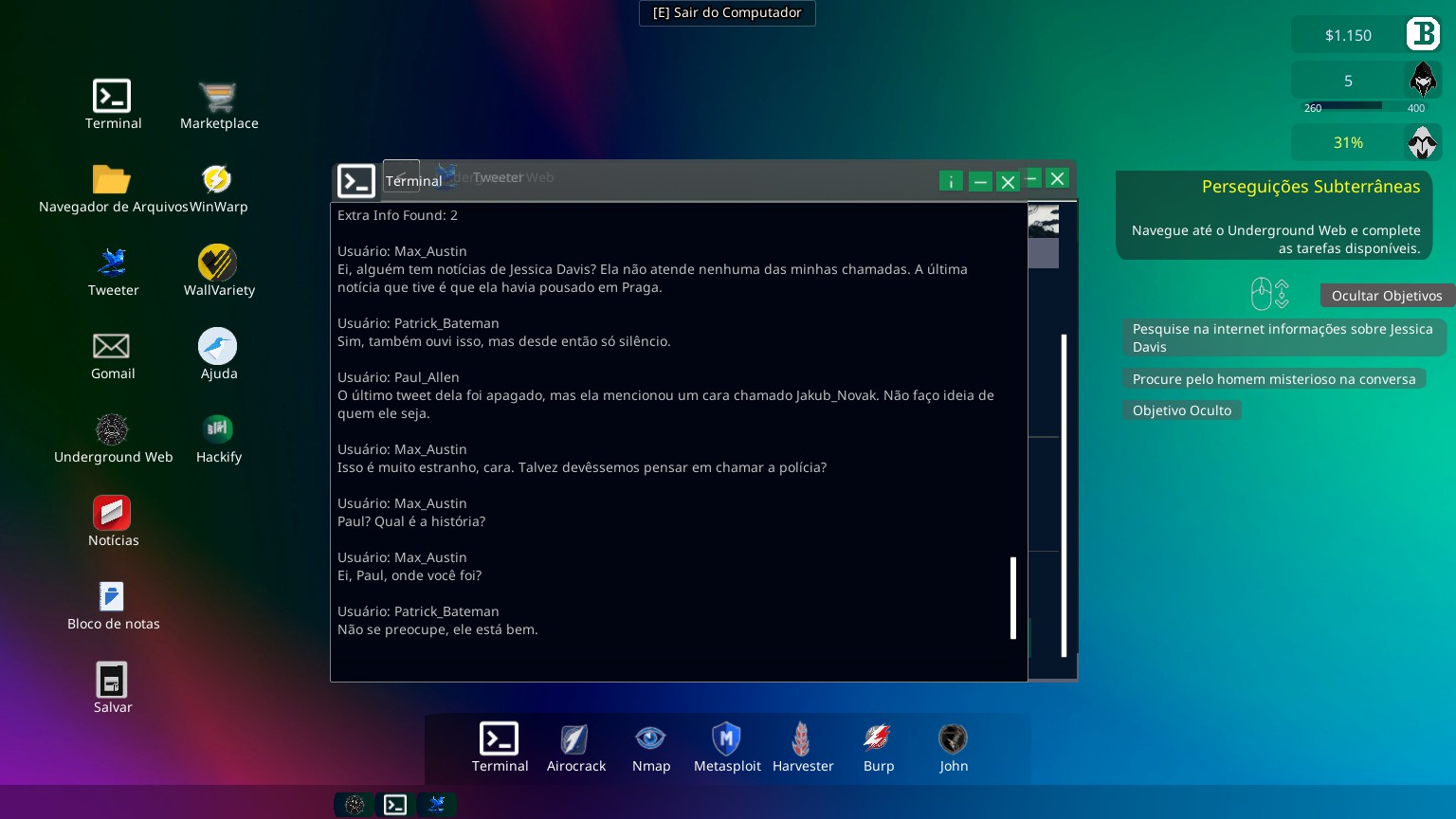Image resolution: width=1456 pixels, height=819 pixels.
Task: Click Sair do Computador button
Action: (727, 13)
